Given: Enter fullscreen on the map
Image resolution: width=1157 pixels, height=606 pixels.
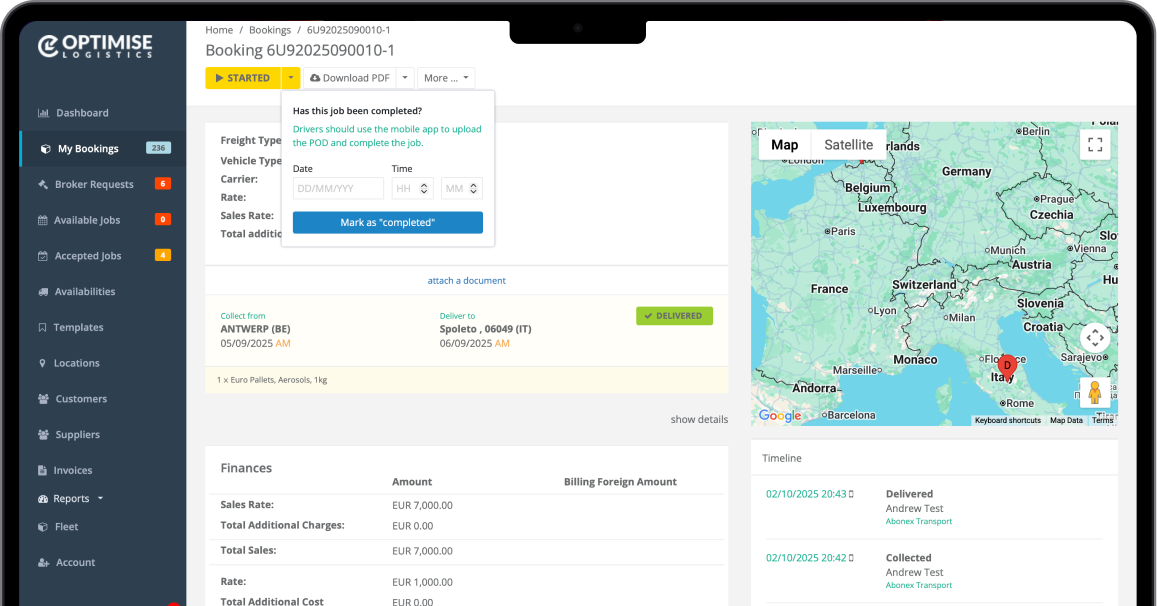Looking at the screenshot, I should click(x=1094, y=144).
